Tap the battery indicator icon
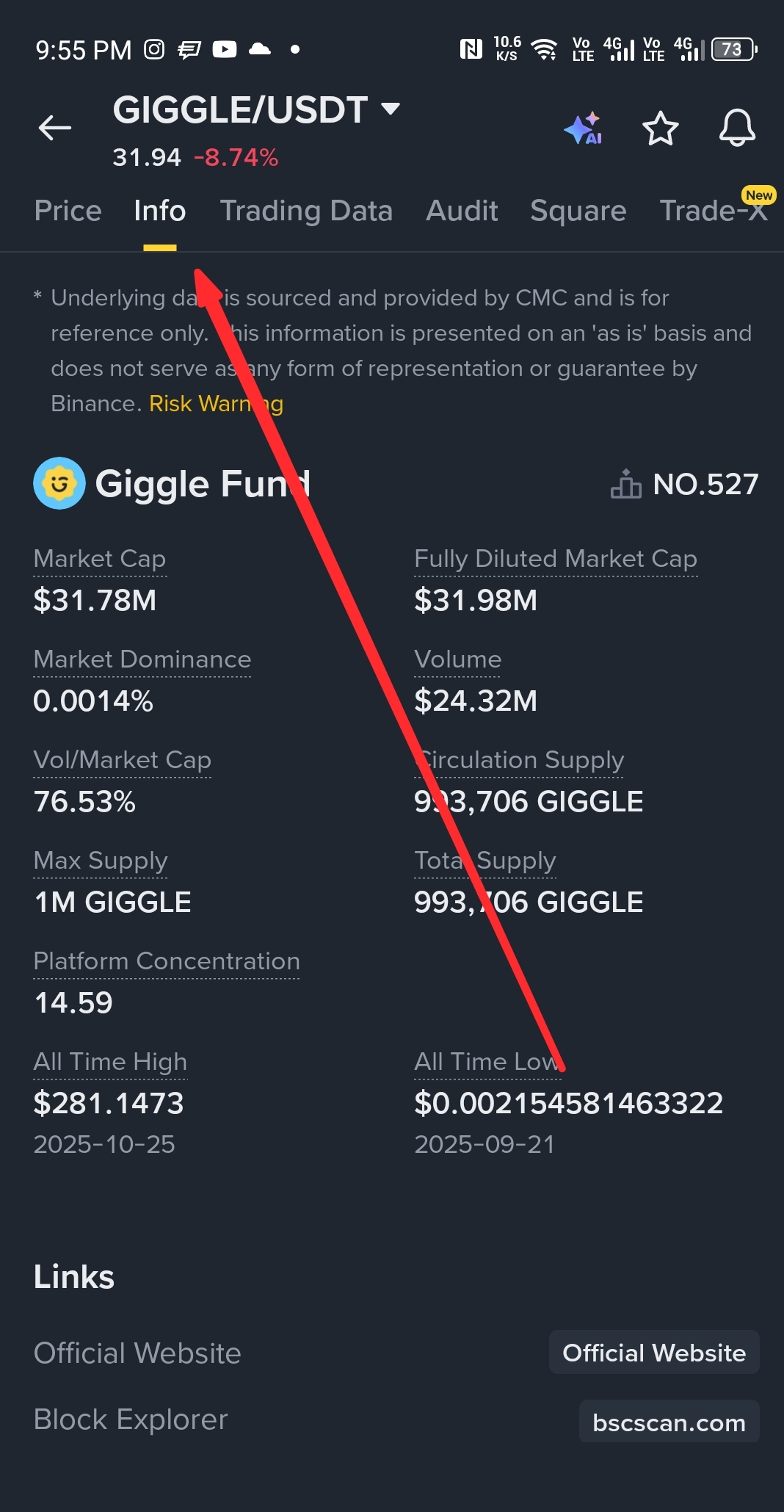This screenshot has width=784, height=1512. point(733,50)
